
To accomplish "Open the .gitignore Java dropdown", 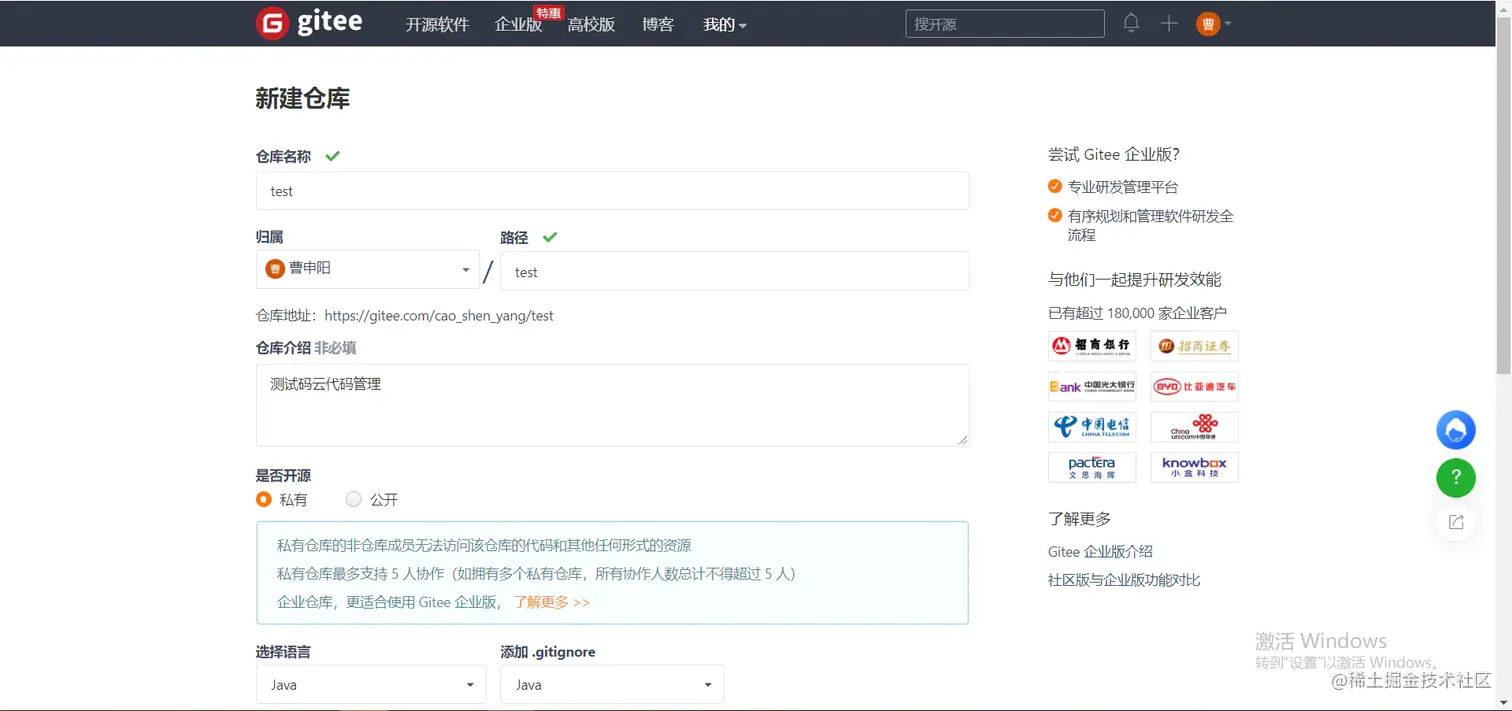I will (612, 685).
